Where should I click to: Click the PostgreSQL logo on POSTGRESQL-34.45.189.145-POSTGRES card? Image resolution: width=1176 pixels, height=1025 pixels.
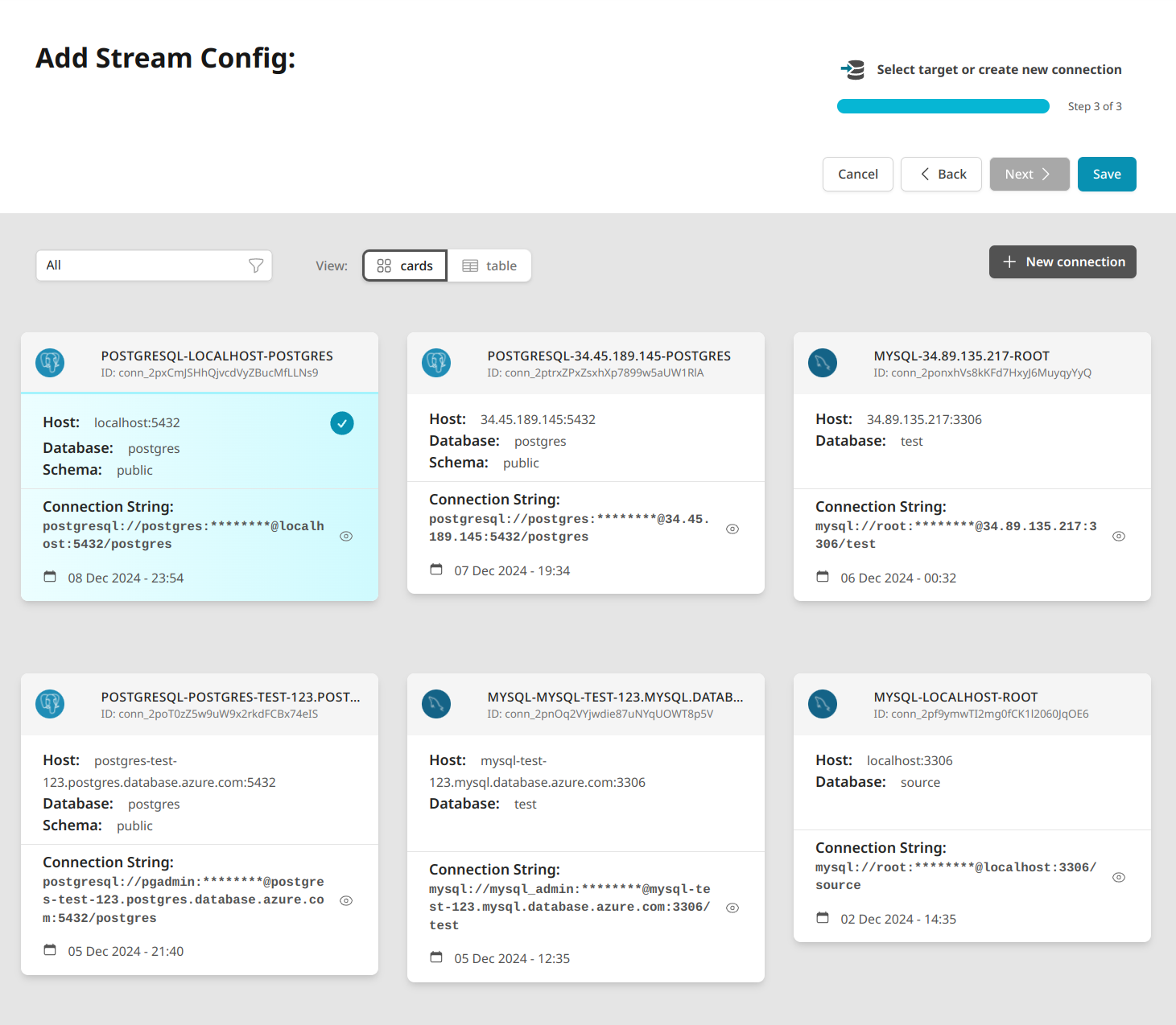pyautogui.click(x=436, y=363)
